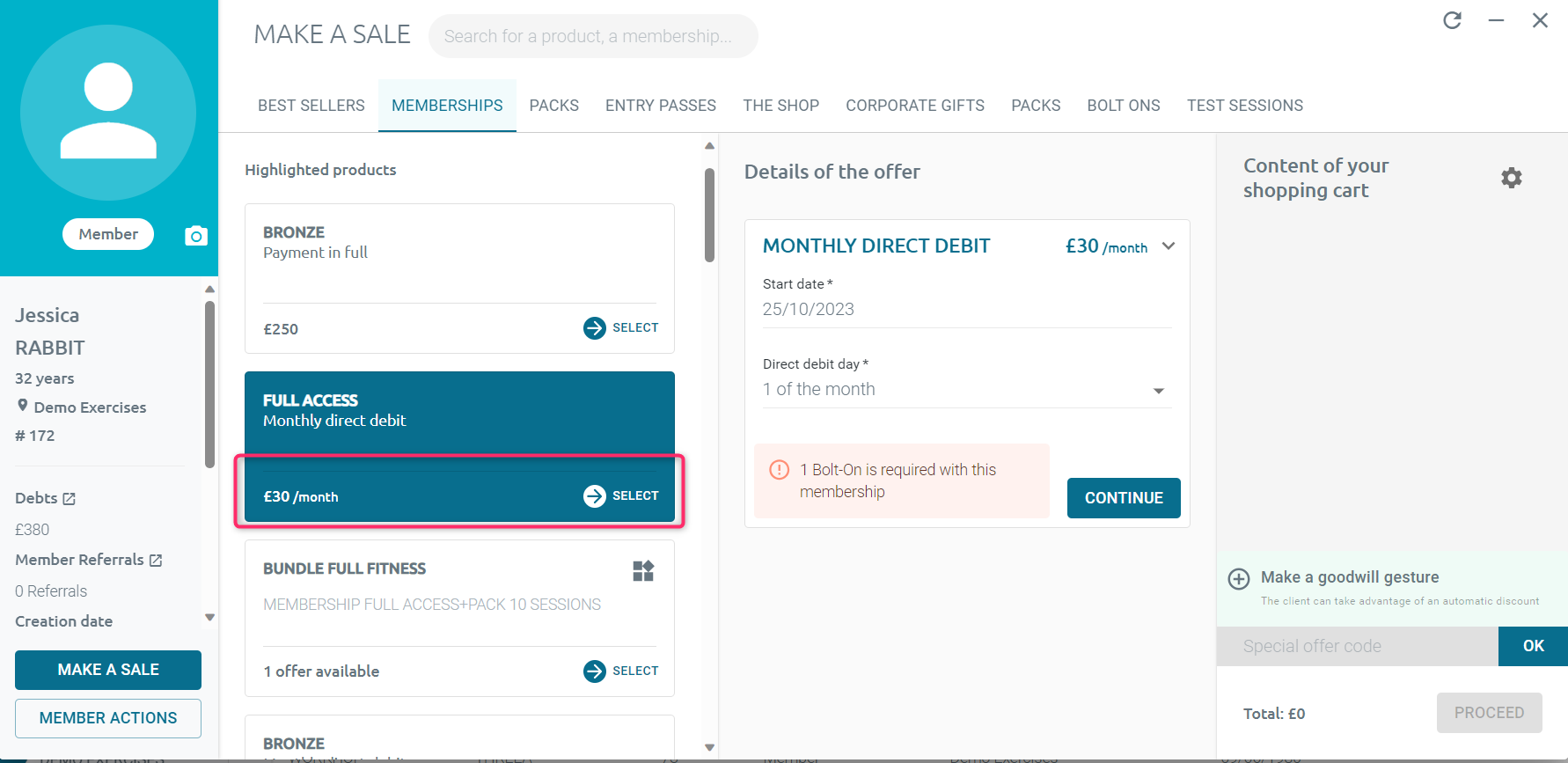
Task: Switch to Best Sellers tab
Action: [x=311, y=106]
